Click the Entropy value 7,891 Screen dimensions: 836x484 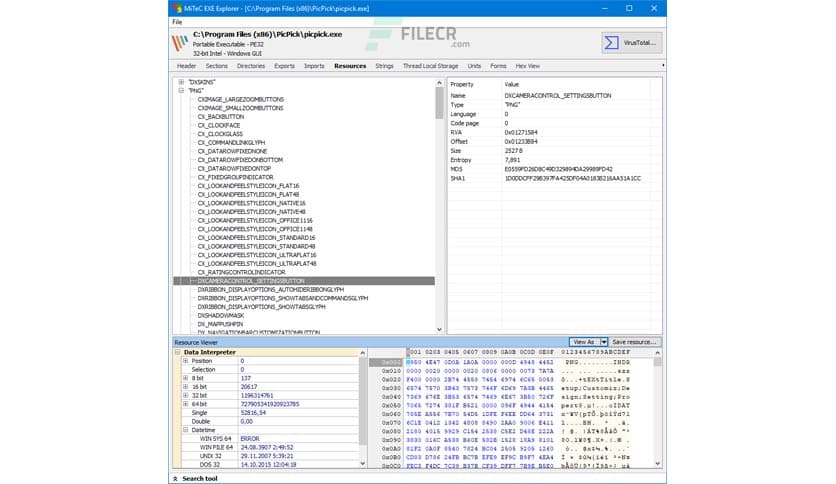point(512,160)
